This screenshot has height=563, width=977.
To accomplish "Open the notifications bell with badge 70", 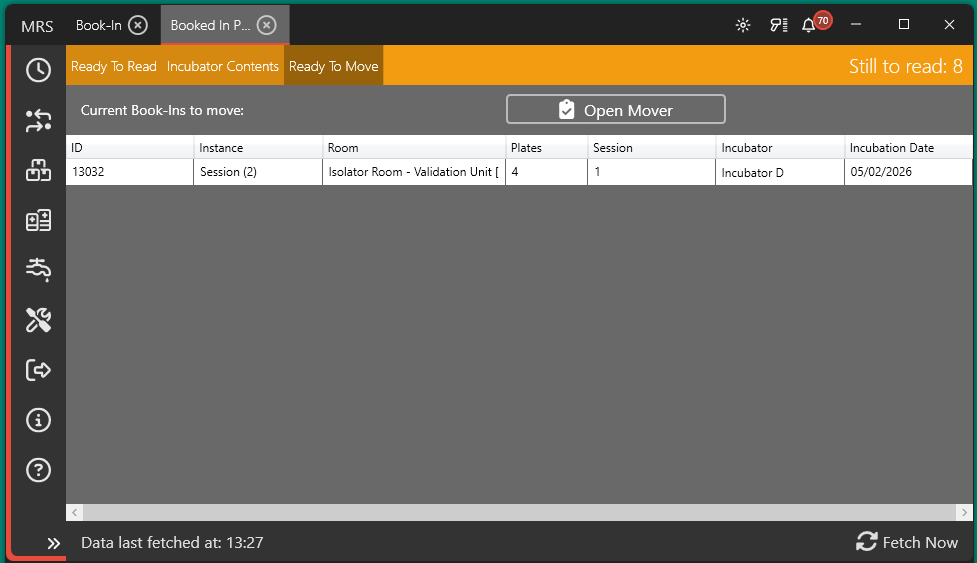I will [809, 25].
